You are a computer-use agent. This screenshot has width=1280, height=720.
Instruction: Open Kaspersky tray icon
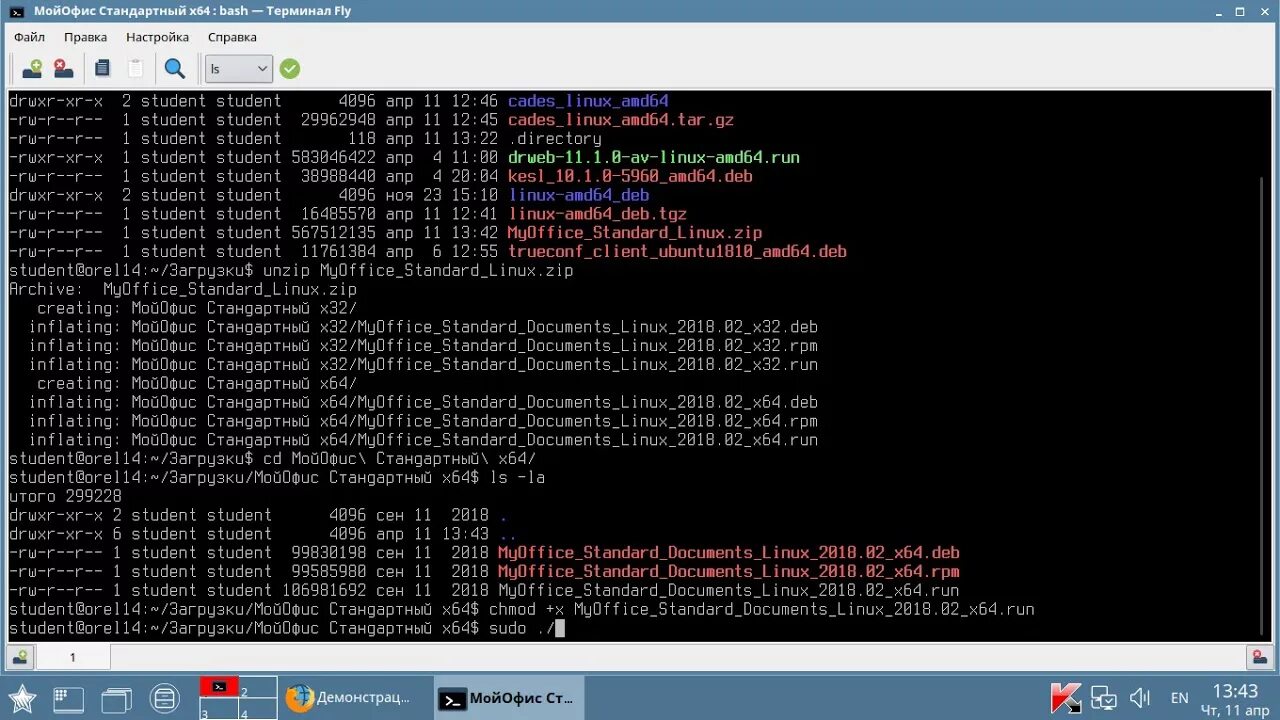(x=1065, y=698)
